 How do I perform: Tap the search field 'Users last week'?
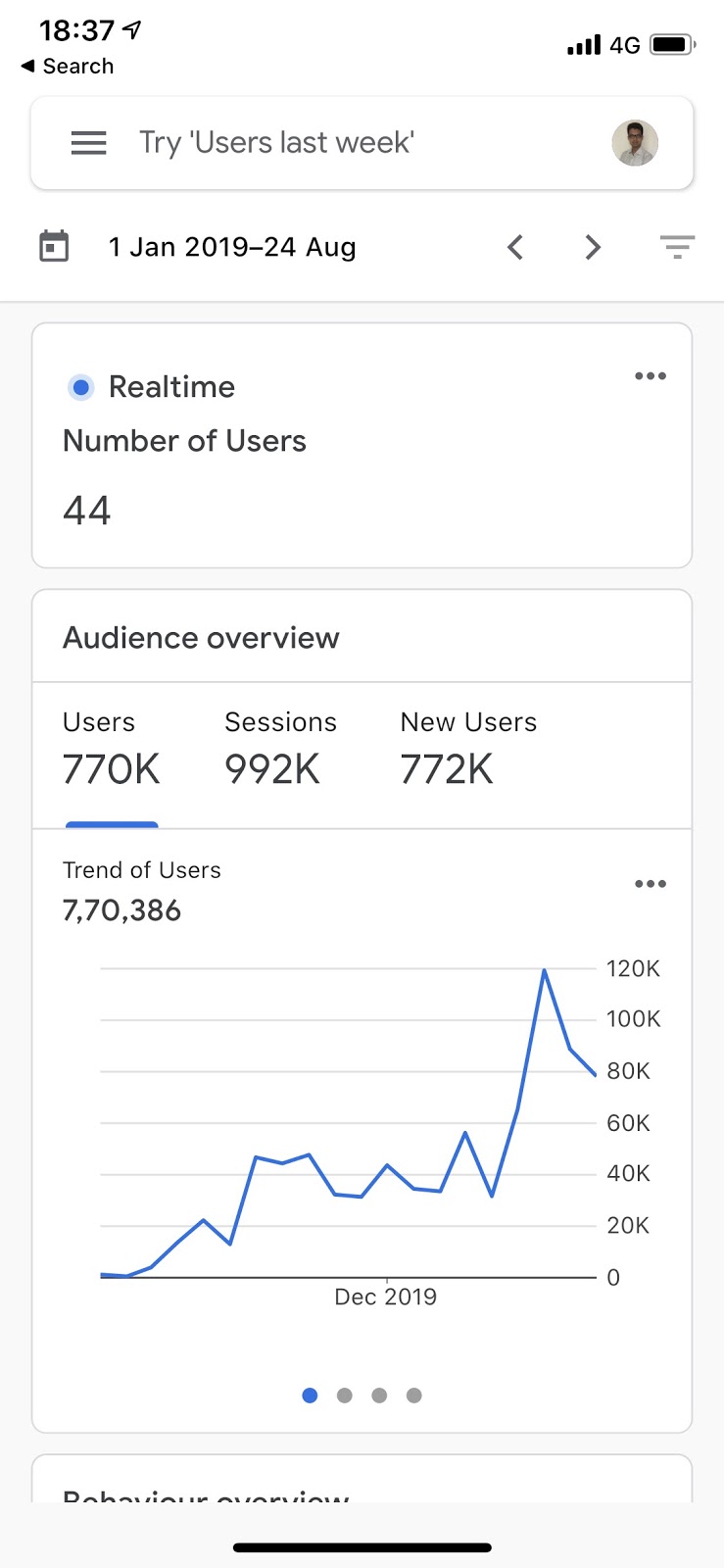click(276, 143)
